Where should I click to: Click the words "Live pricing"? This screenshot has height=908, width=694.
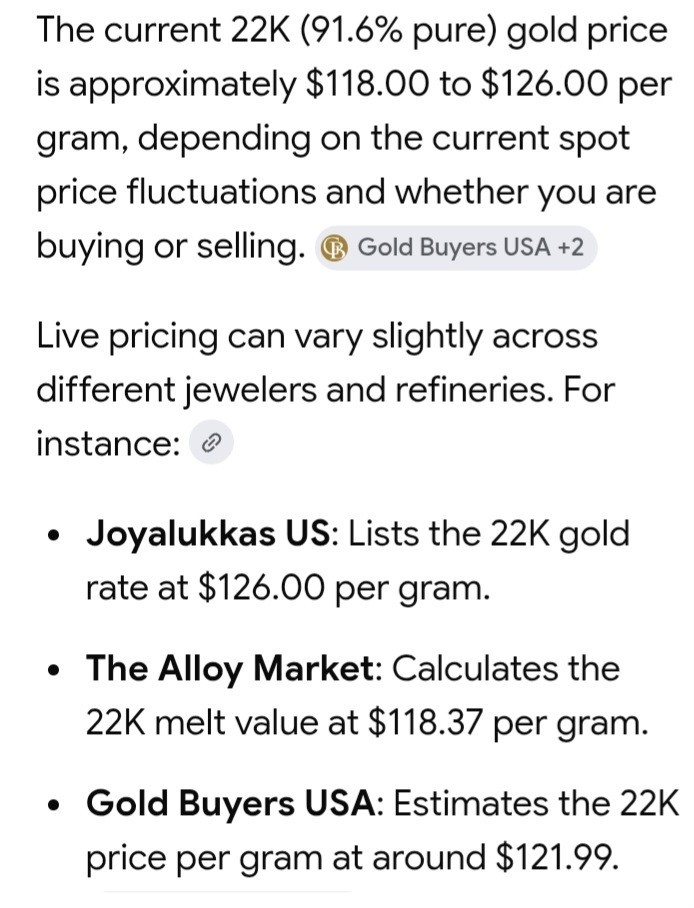coord(127,338)
